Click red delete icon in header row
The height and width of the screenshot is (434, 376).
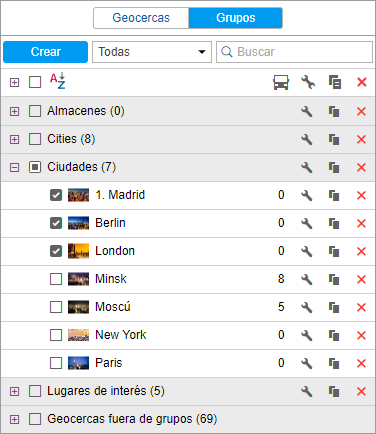pos(362,82)
